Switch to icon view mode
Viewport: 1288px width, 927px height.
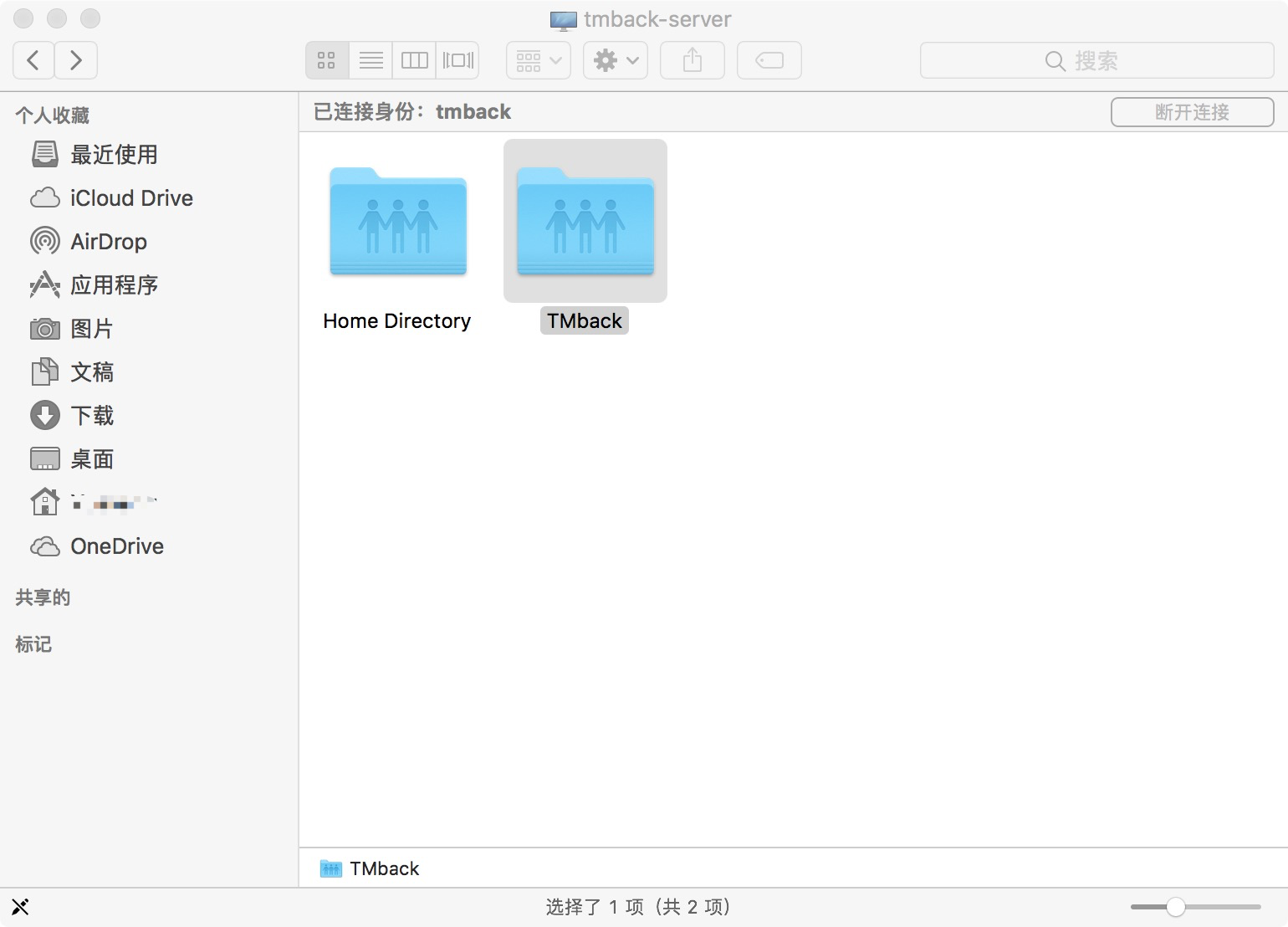327,60
